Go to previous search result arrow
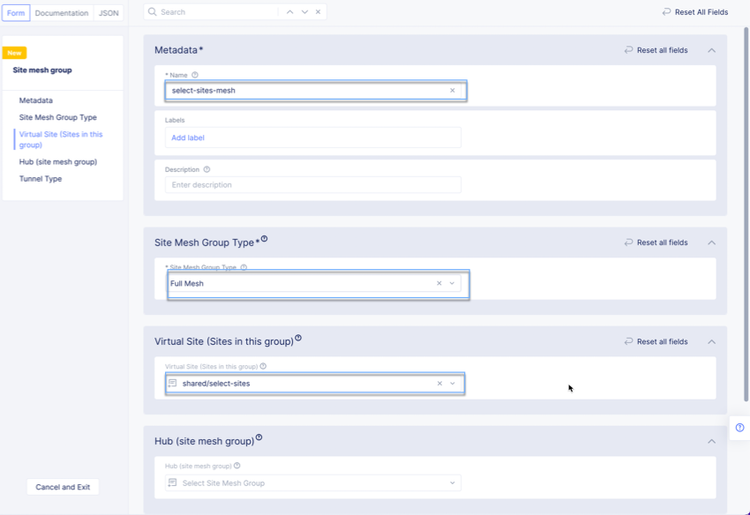The height and width of the screenshot is (515, 750). (x=290, y=12)
